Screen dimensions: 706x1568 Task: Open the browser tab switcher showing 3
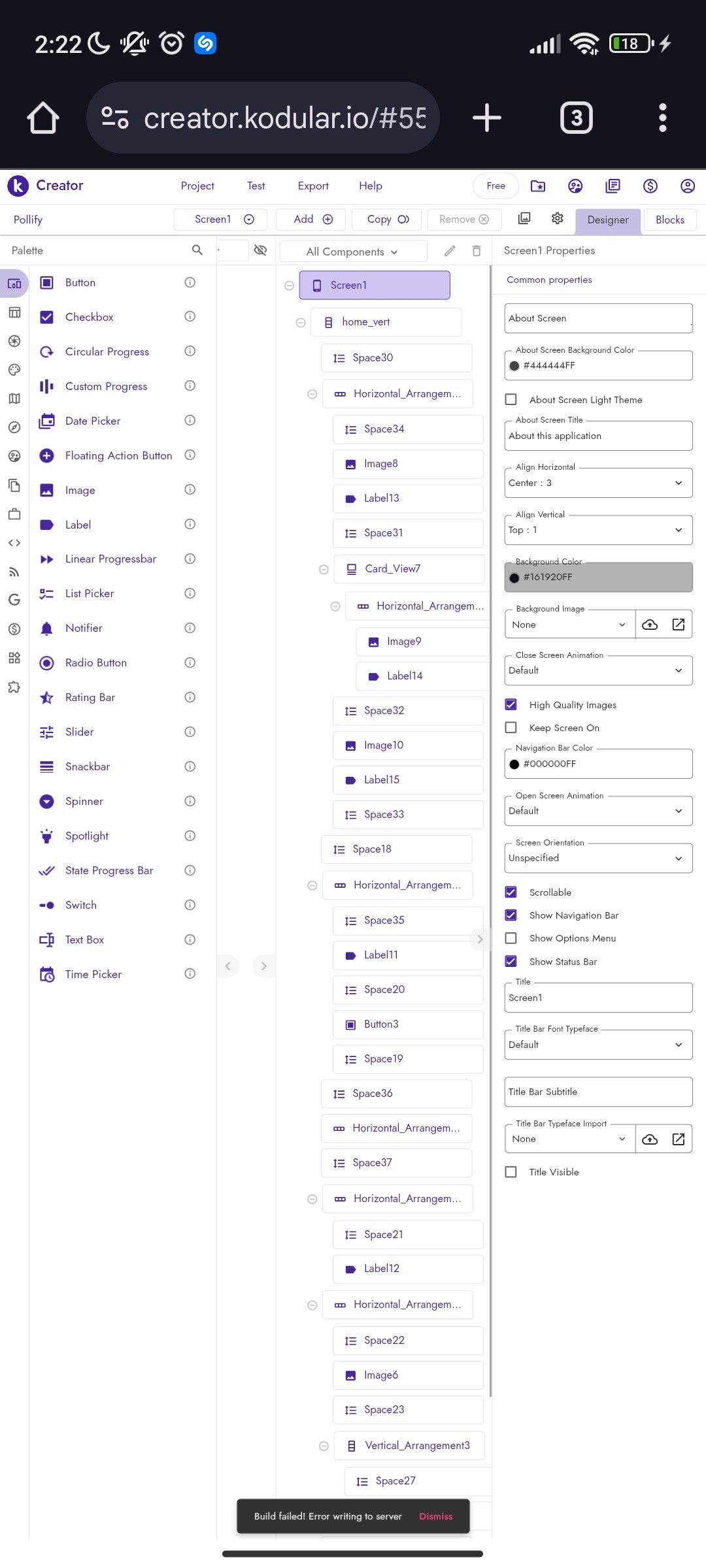(577, 118)
